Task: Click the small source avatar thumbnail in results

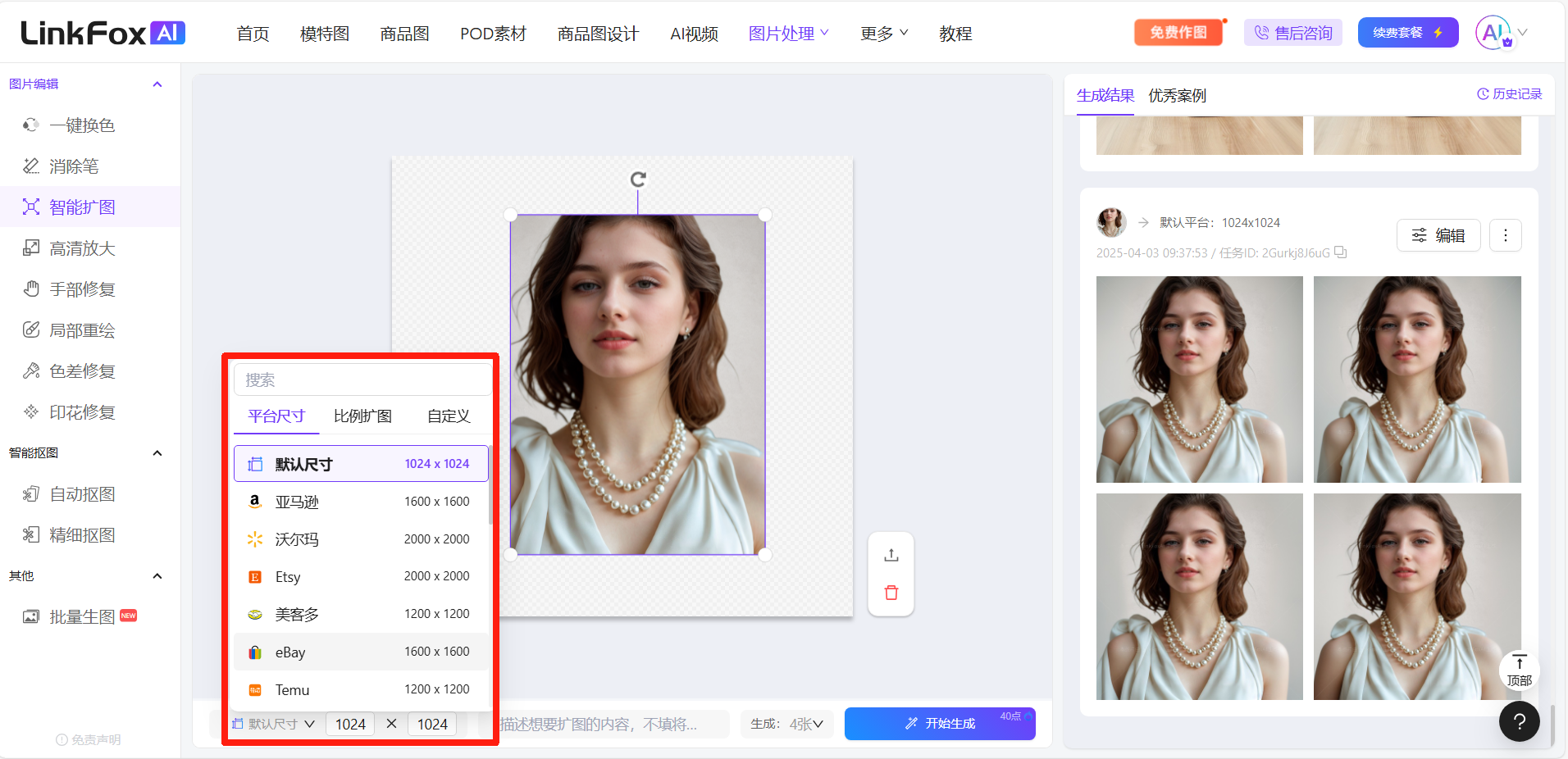Action: click(x=1111, y=222)
